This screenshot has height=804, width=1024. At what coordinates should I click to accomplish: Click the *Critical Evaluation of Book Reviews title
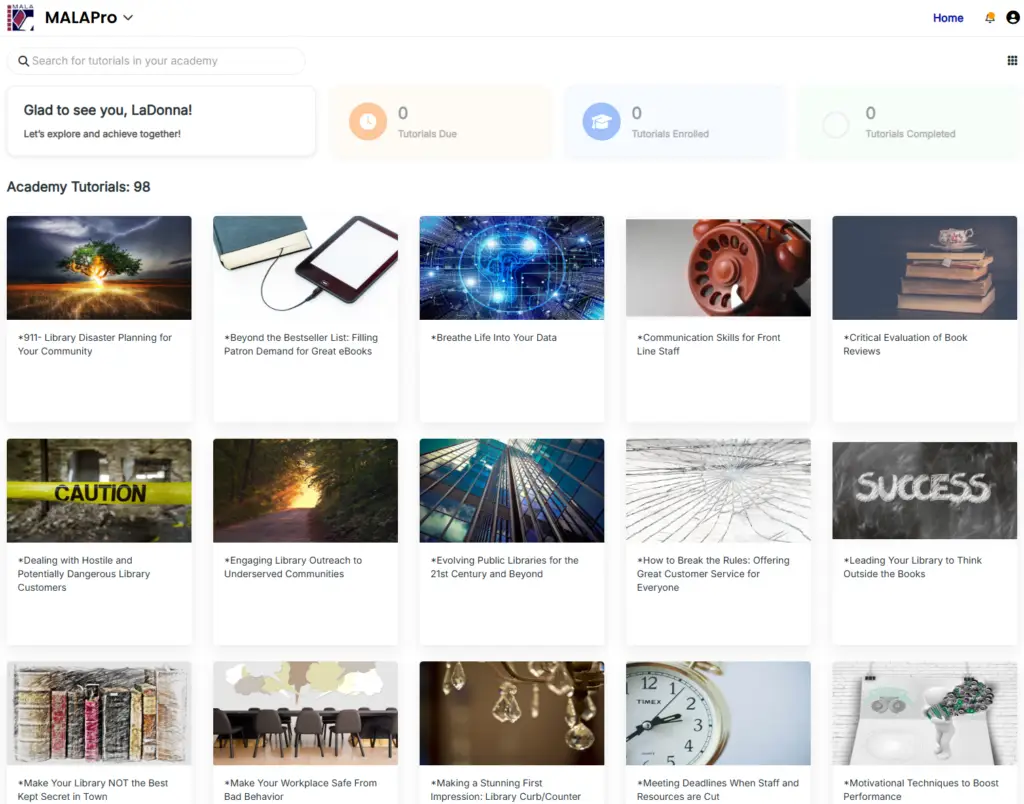pos(905,344)
